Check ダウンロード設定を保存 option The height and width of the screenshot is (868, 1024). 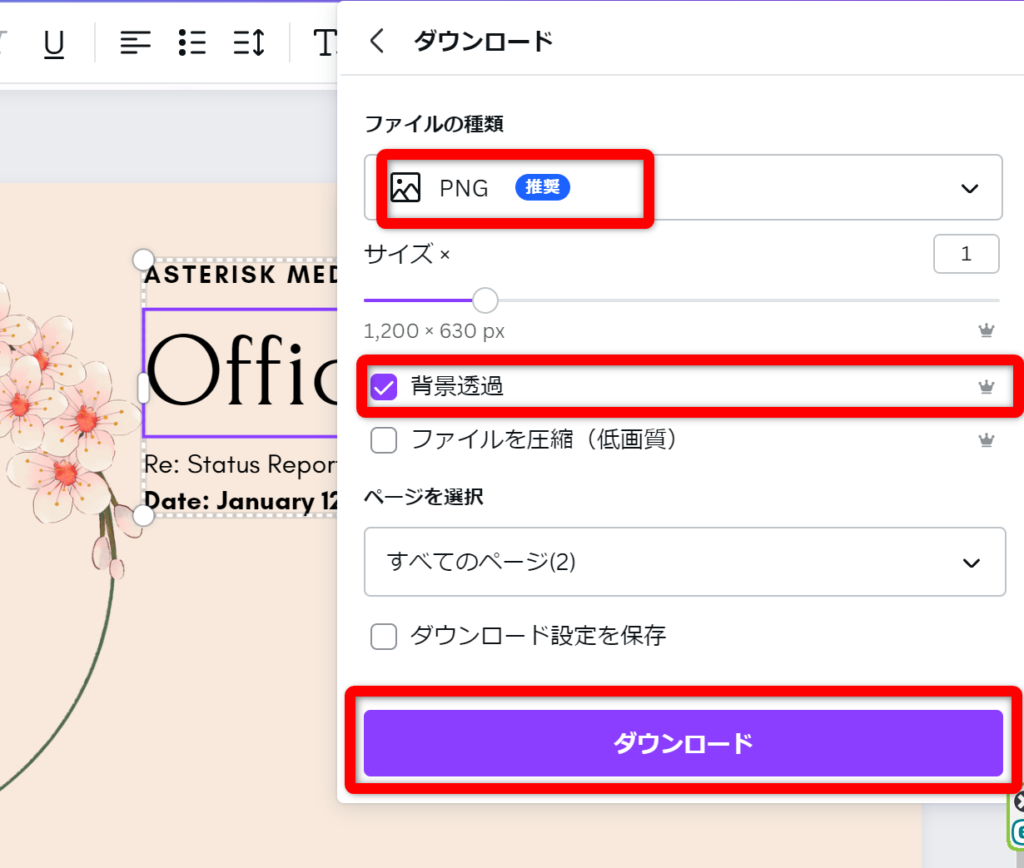383,636
